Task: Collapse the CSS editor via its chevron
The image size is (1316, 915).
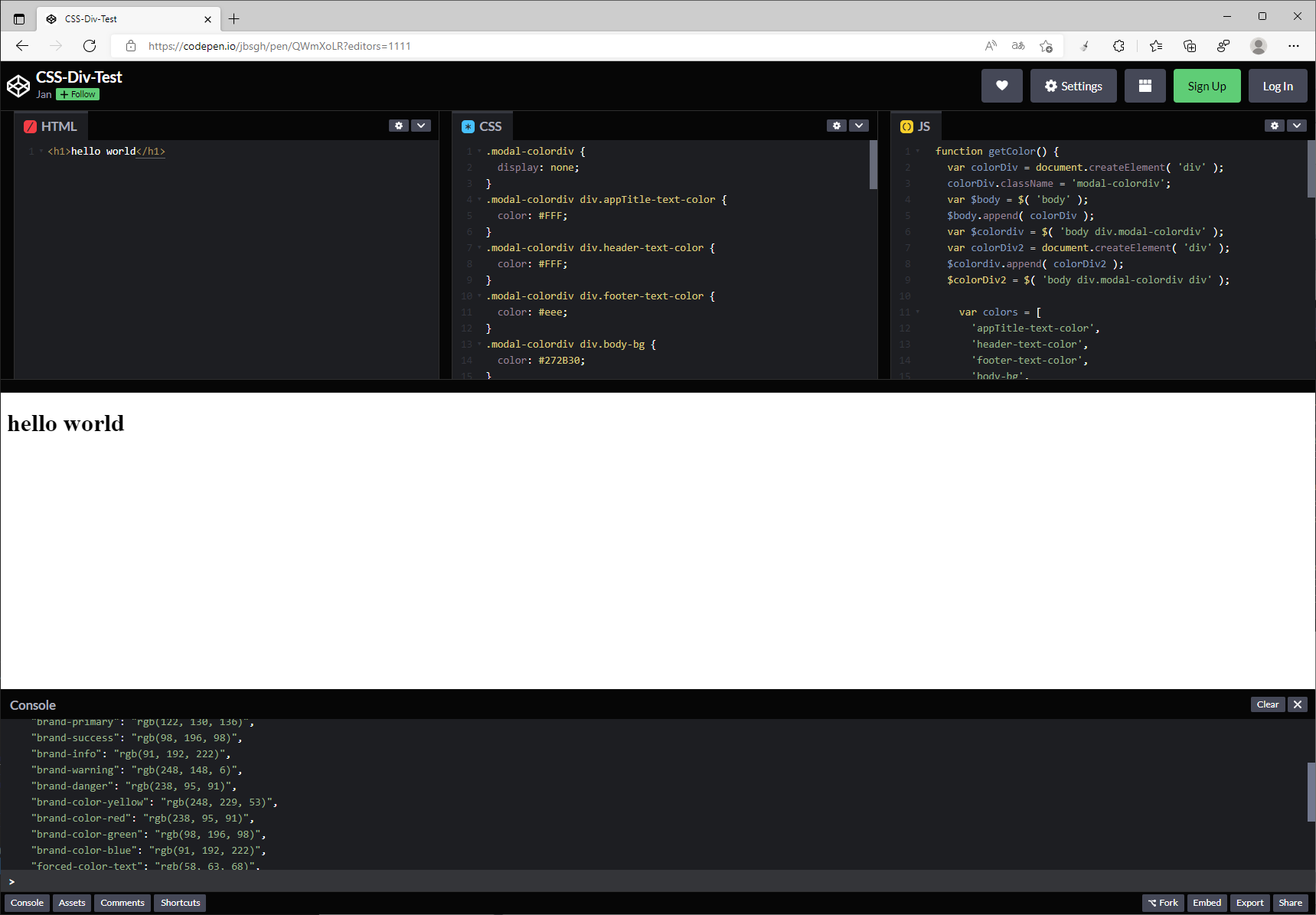Action: [x=859, y=125]
